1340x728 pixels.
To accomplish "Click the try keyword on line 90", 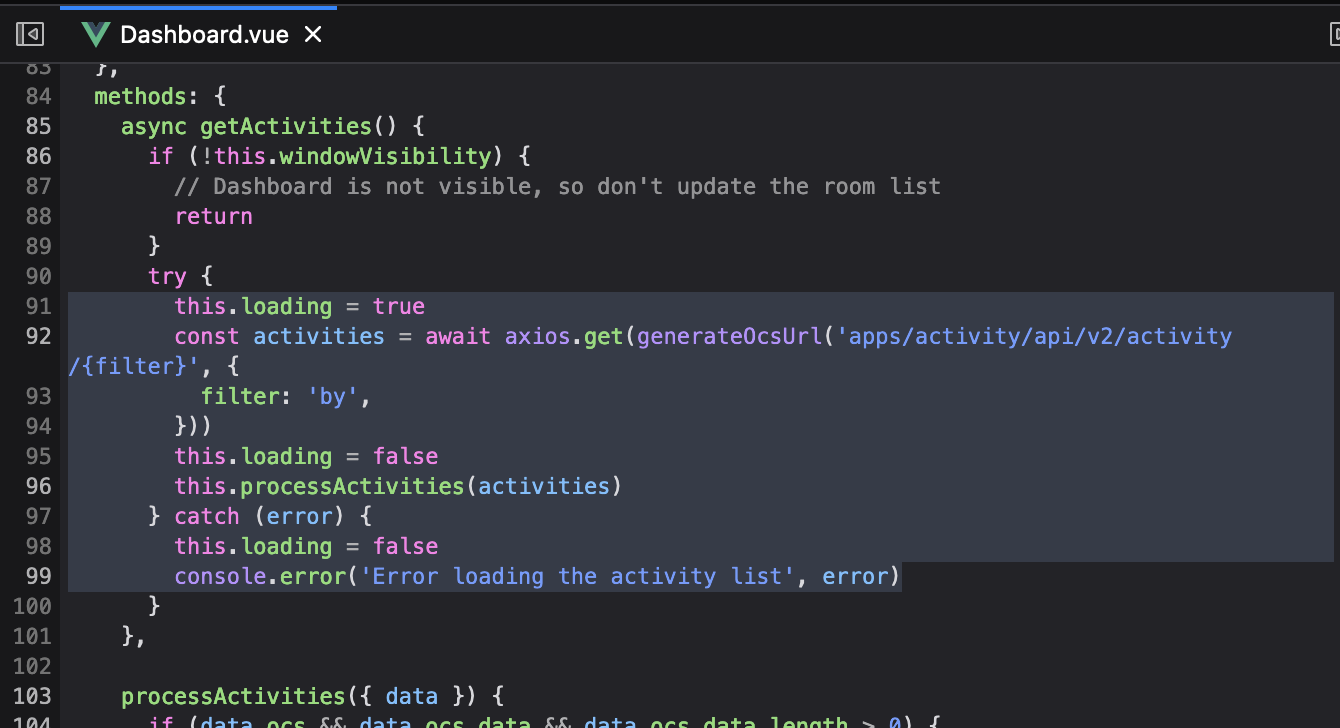I will pyautogui.click(x=167, y=276).
